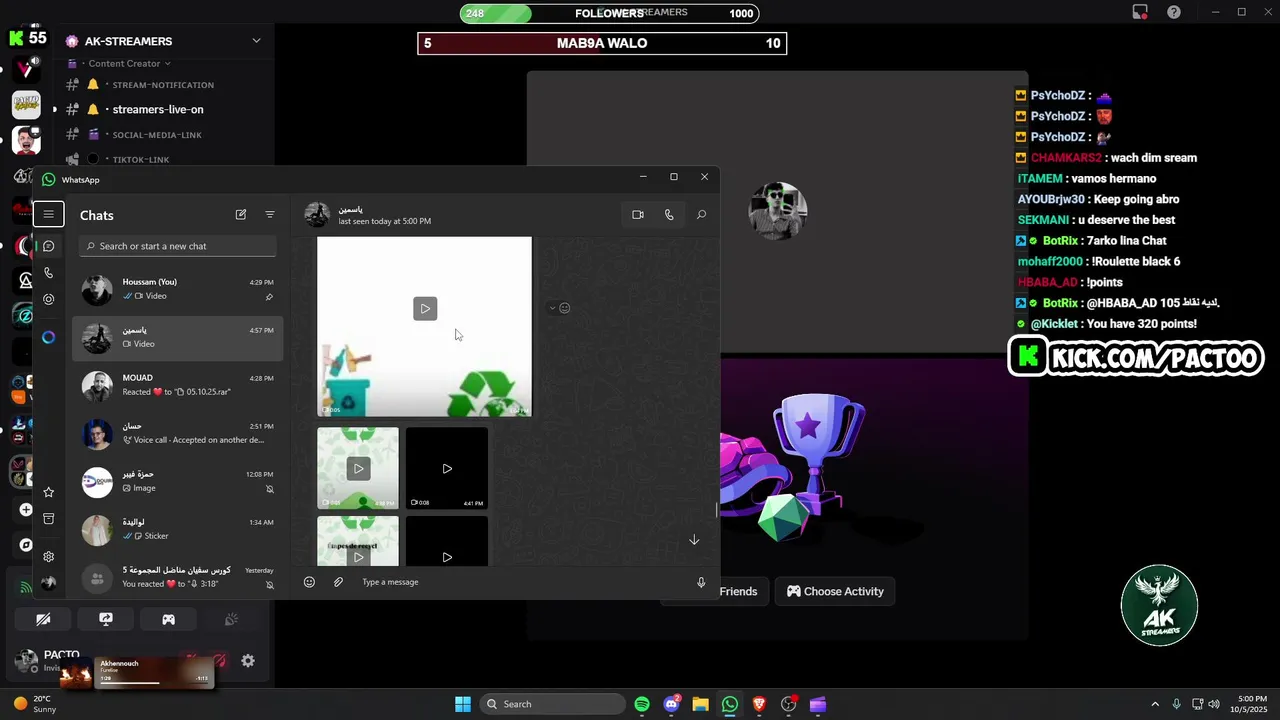Screen dimensions: 1280x720
Task: Start a video call in the chat header
Action: tap(638, 215)
